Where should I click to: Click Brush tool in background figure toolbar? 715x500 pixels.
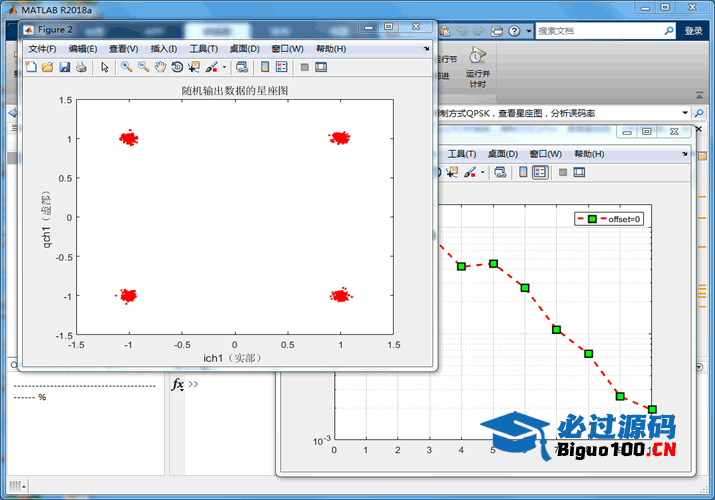tap(470, 172)
